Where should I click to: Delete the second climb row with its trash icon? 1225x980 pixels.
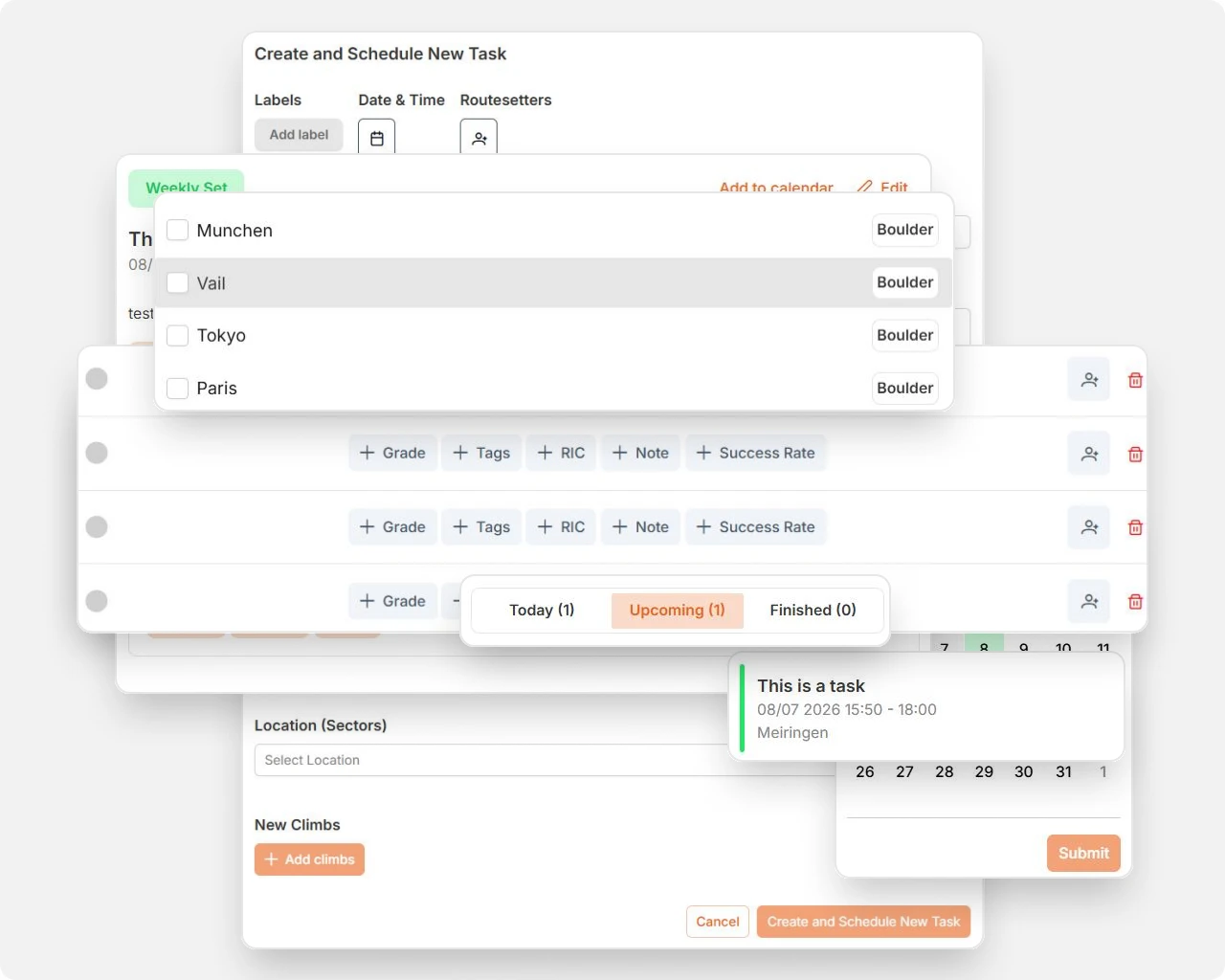[x=1135, y=454]
